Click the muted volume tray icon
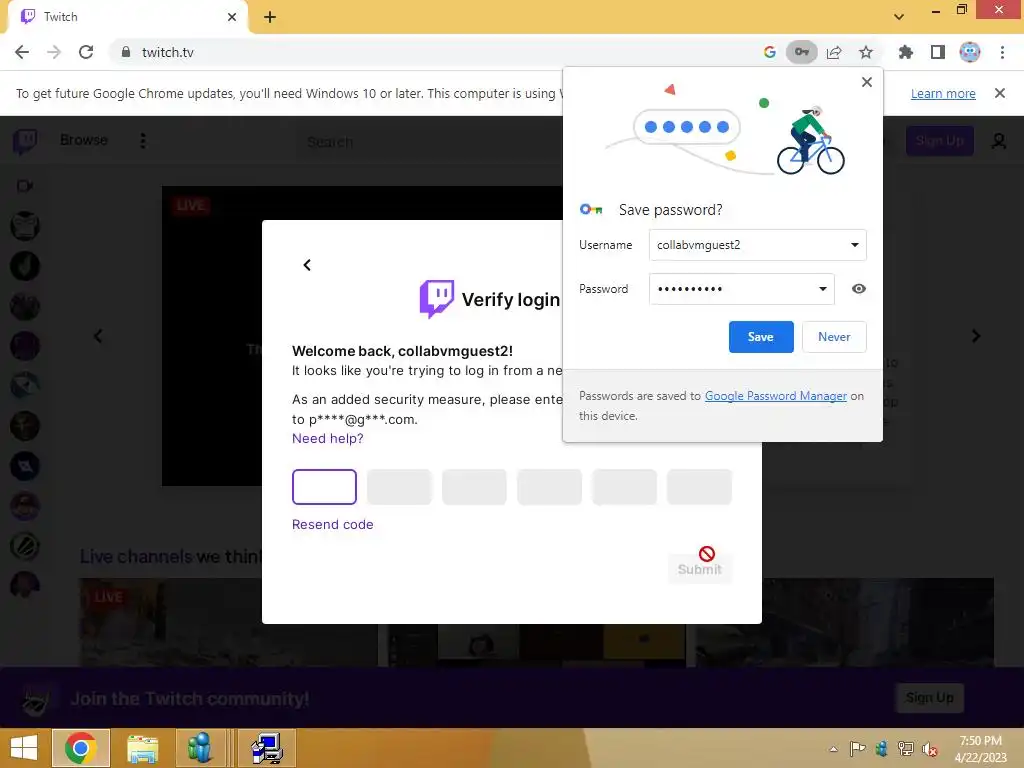The height and width of the screenshot is (768, 1024). tap(929, 749)
